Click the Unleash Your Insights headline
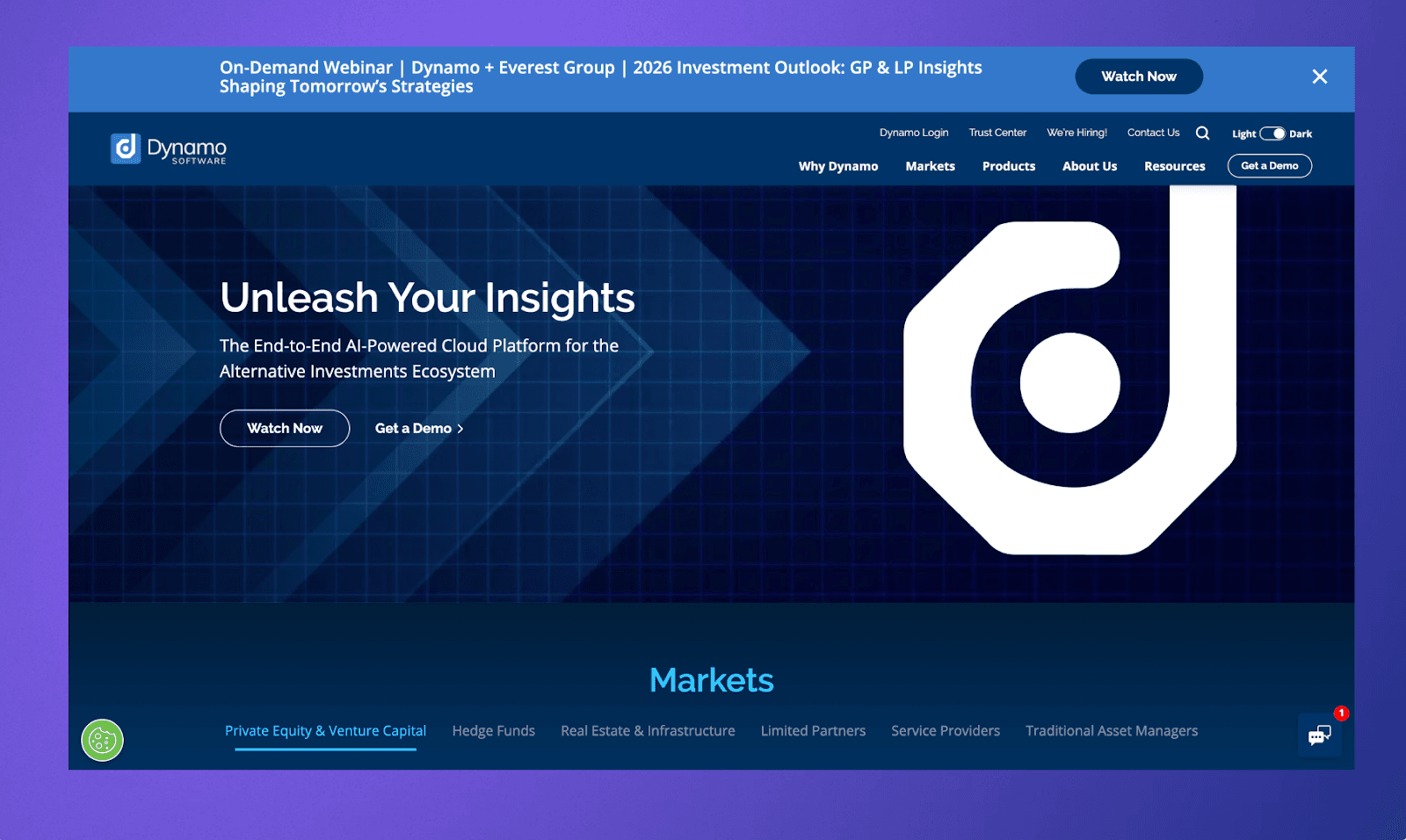The height and width of the screenshot is (840, 1406). pyautogui.click(x=427, y=298)
